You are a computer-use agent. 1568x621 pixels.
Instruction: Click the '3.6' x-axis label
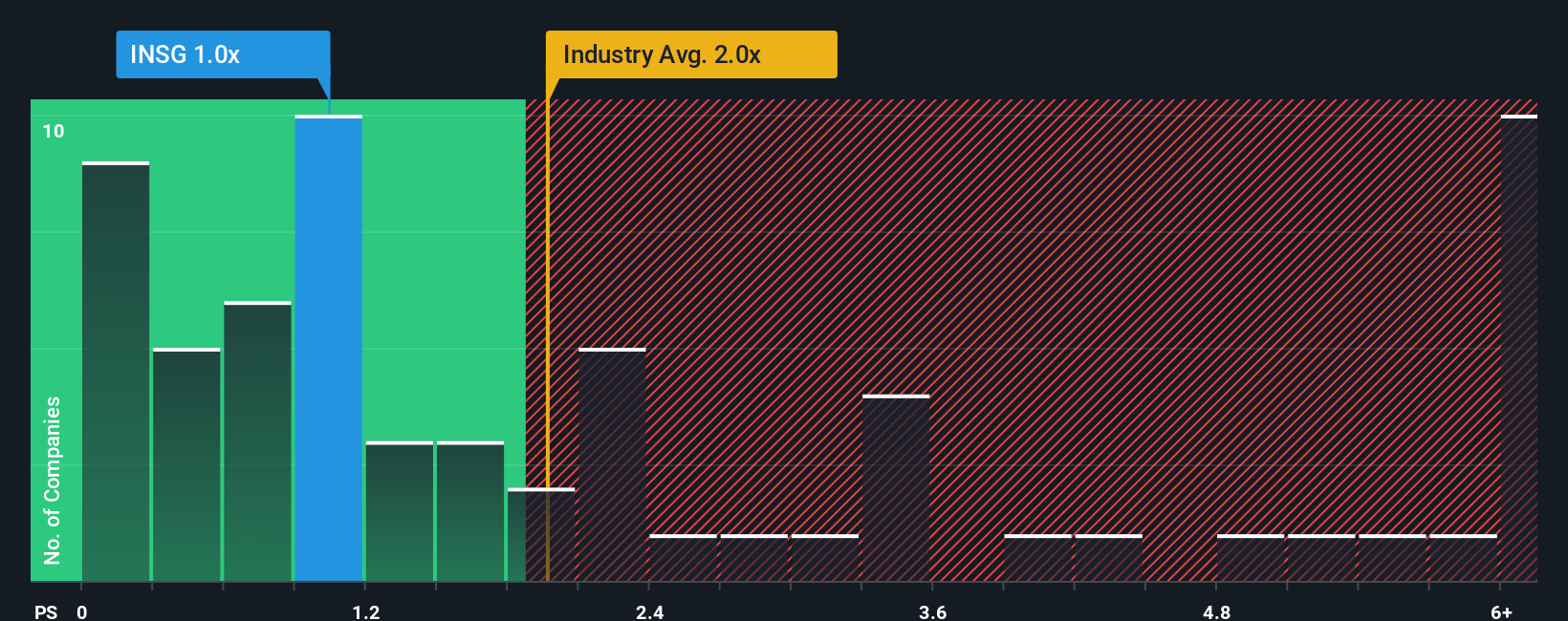pos(933,611)
